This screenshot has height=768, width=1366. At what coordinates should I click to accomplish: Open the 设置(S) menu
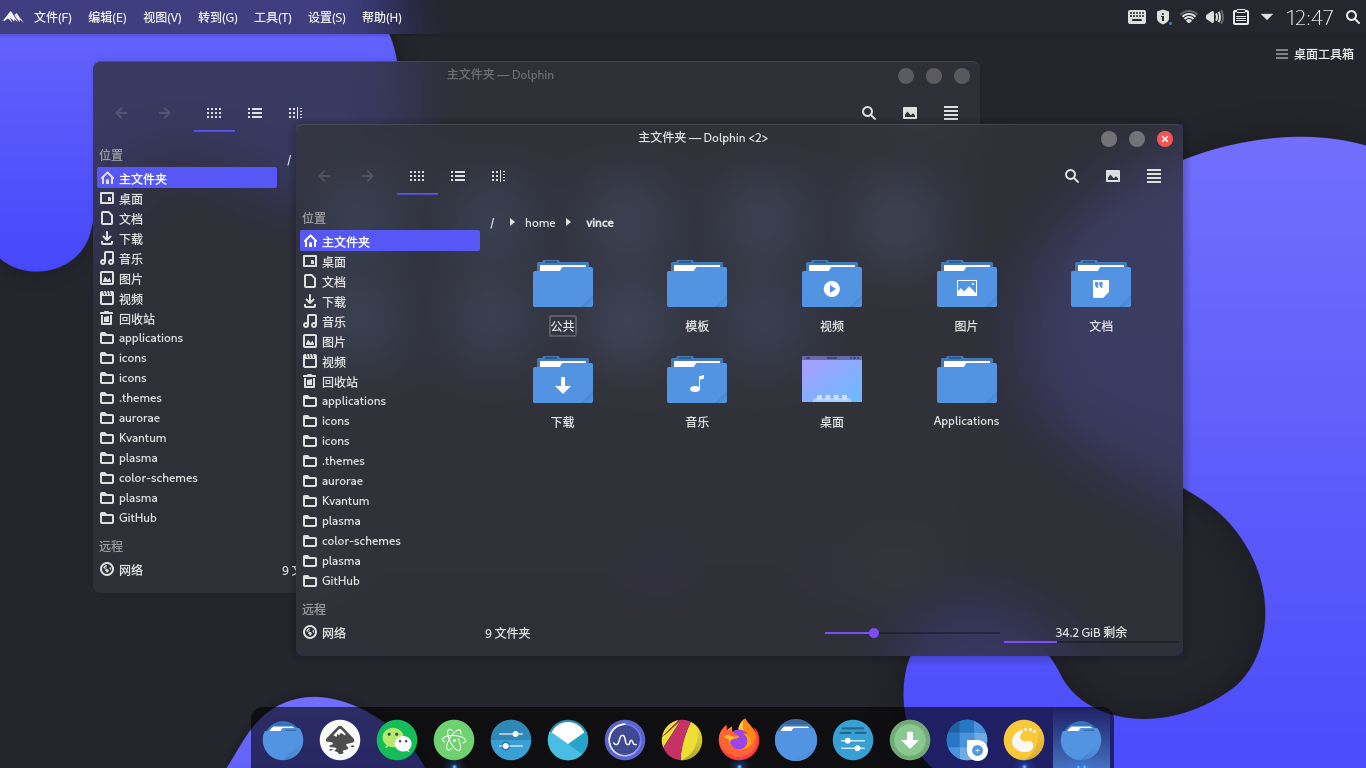[x=327, y=17]
